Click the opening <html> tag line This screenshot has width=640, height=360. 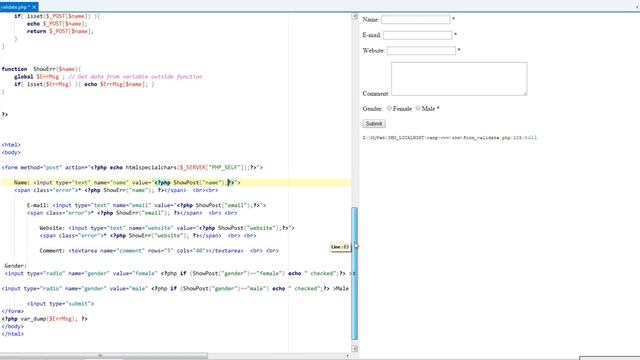coord(11,145)
